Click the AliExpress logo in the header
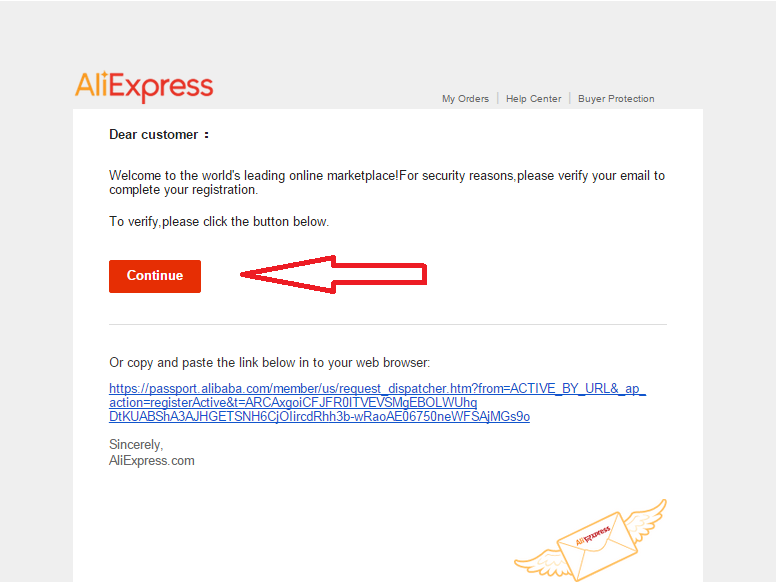 coord(144,87)
